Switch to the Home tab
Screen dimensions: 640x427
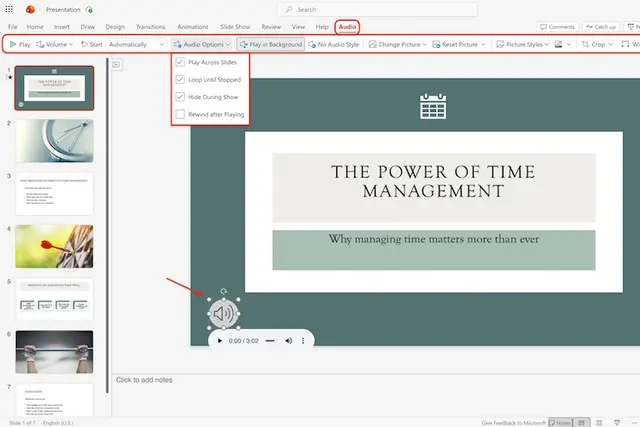coord(35,27)
